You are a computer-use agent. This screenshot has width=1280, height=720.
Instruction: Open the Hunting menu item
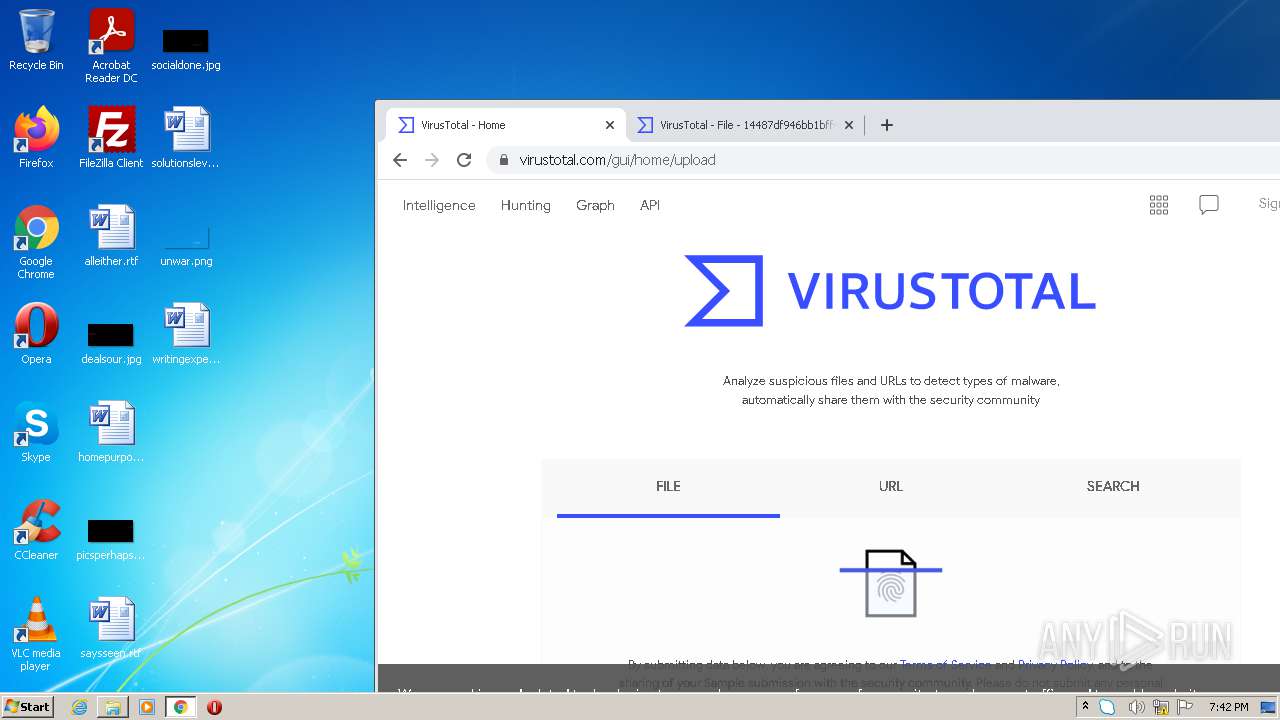tap(526, 205)
